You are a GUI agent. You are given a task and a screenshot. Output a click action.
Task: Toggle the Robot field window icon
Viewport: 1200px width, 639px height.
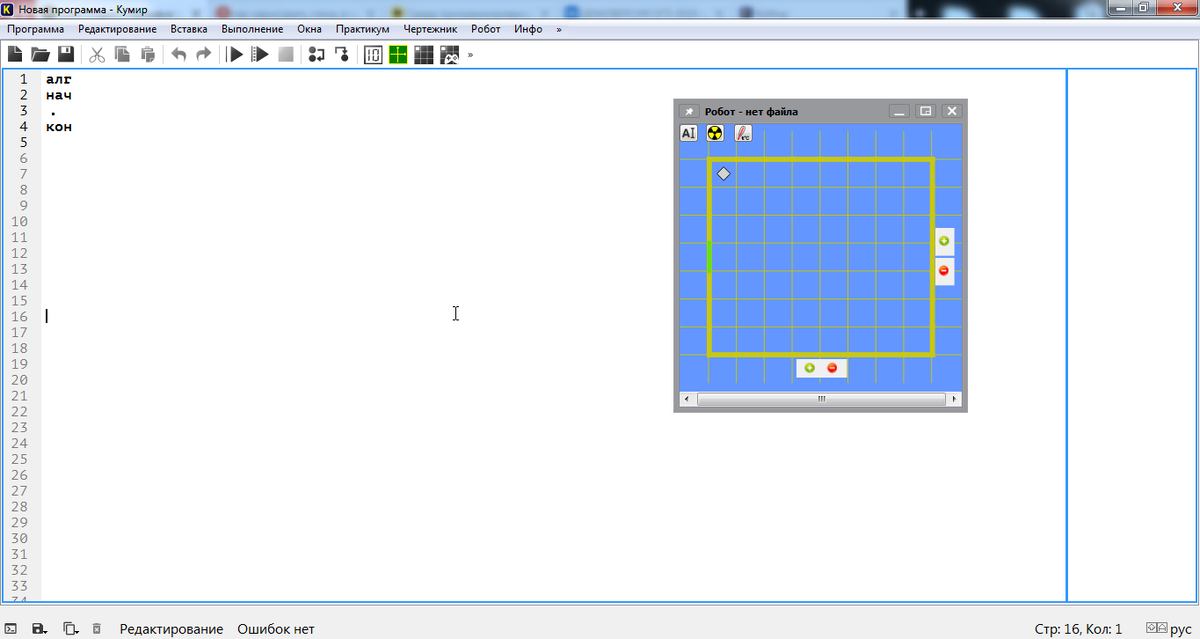[424, 54]
